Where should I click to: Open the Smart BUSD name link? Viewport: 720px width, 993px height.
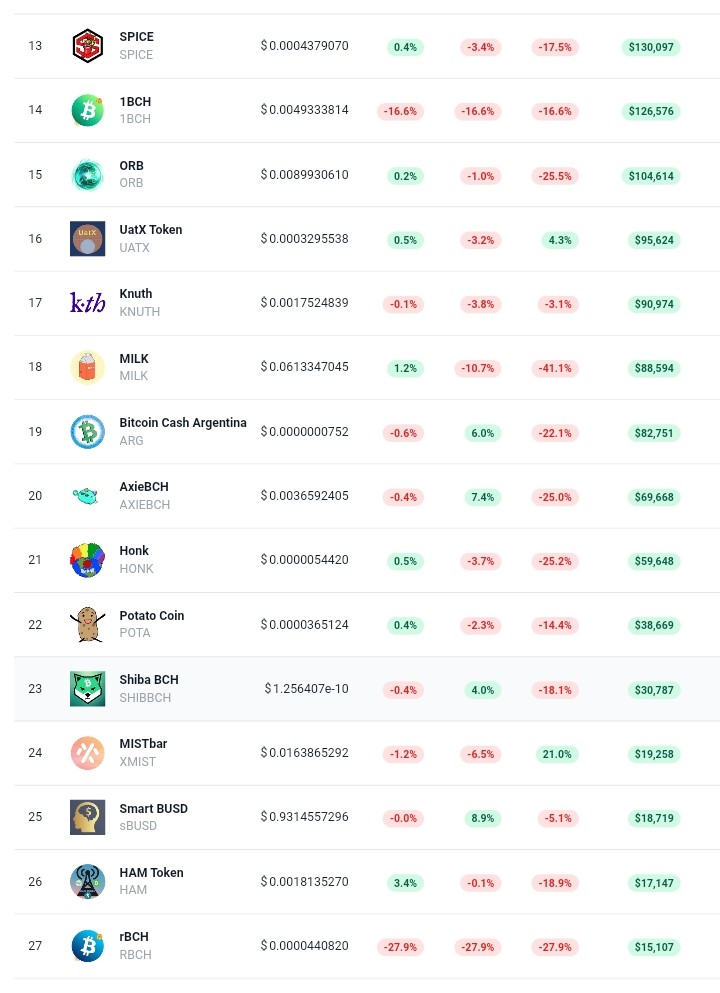(153, 809)
